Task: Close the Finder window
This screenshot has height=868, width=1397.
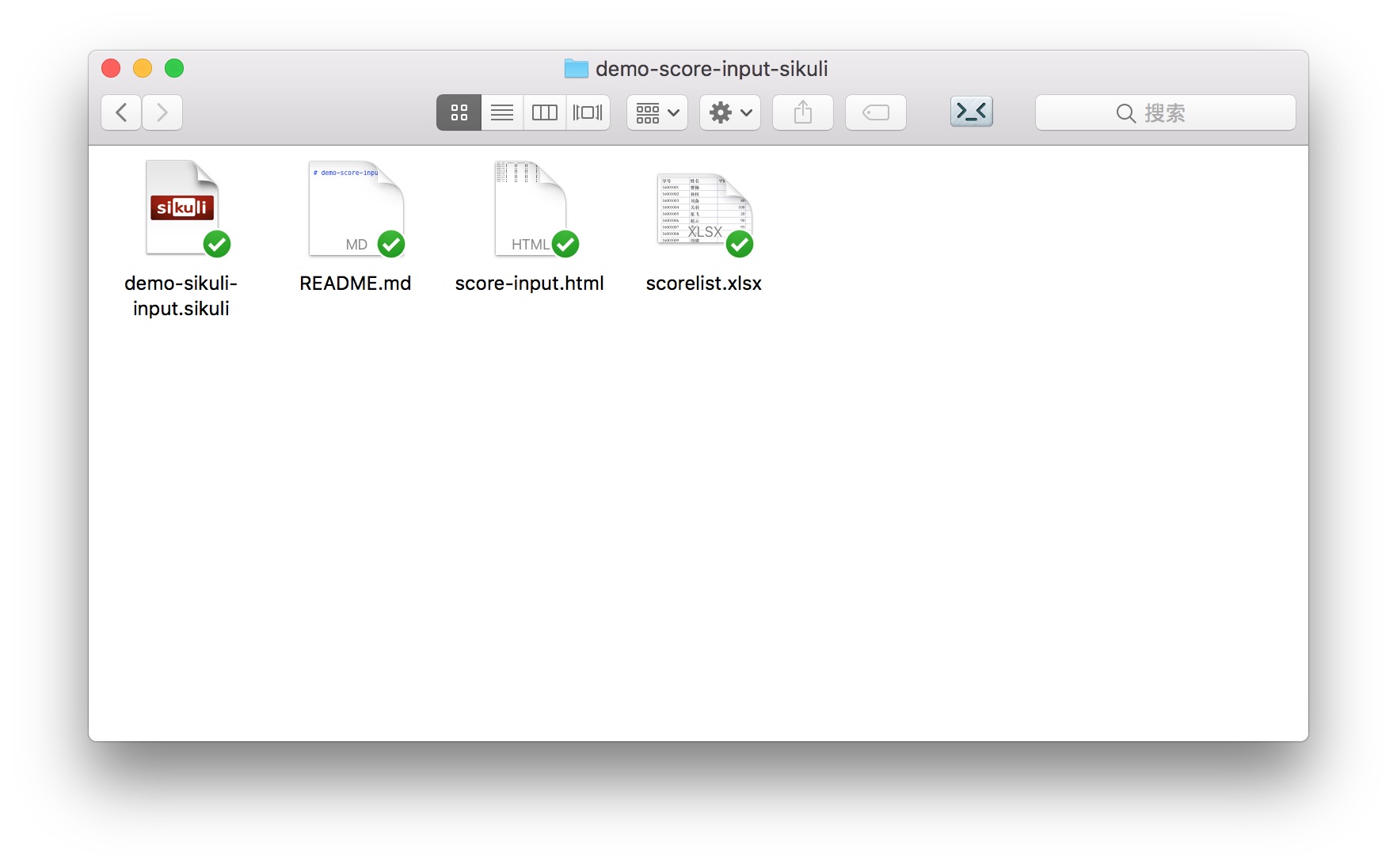Action: [111, 68]
